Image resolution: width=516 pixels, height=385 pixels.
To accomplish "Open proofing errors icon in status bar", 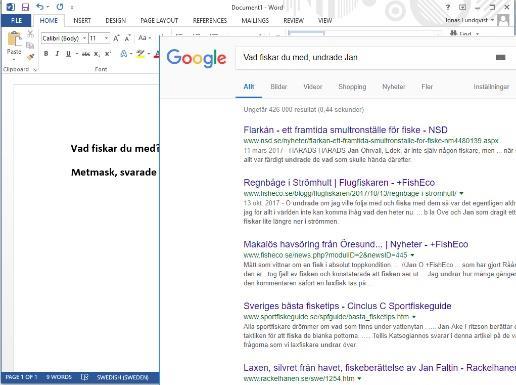I will click(x=84, y=377).
